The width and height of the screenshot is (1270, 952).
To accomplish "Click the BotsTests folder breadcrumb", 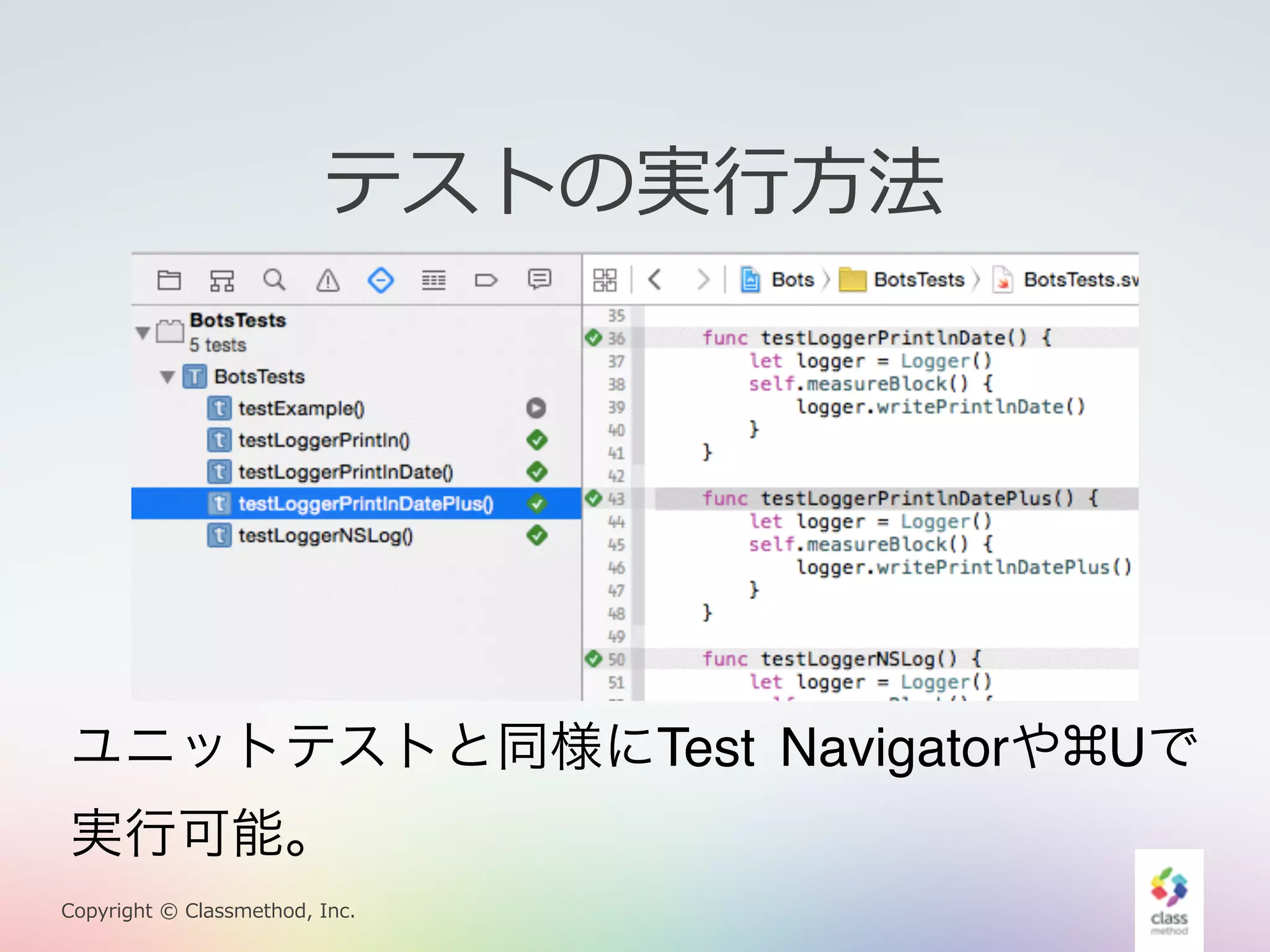I will point(902,280).
